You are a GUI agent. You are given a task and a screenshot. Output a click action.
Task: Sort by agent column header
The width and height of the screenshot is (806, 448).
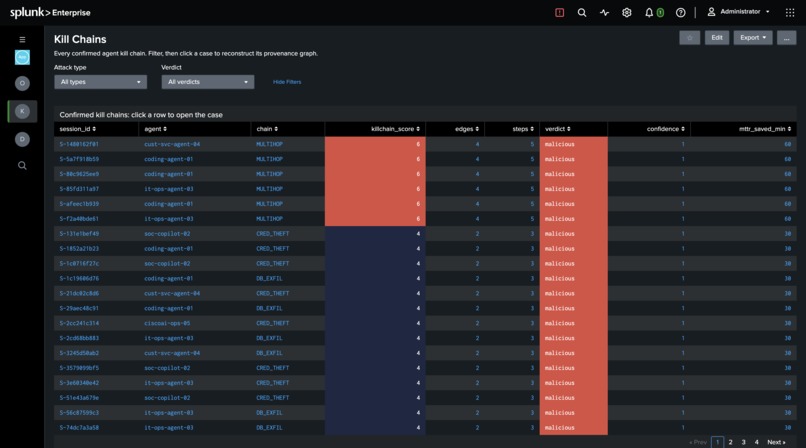click(155, 129)
